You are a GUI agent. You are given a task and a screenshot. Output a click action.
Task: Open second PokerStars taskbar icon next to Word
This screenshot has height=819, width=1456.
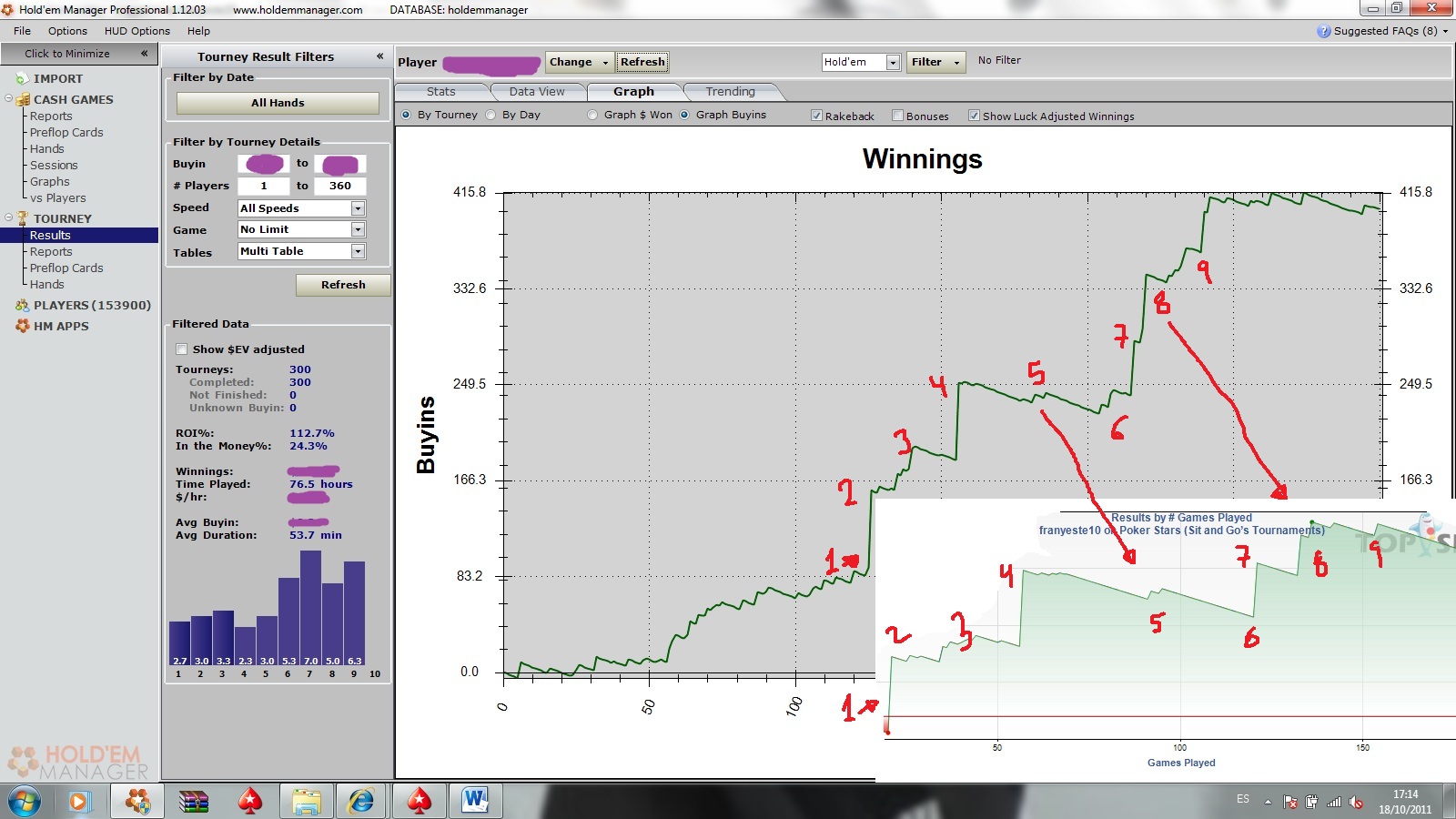click(420, 802)
